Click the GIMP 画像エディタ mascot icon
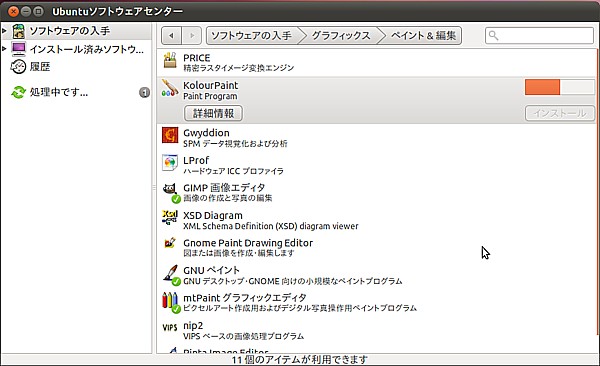This screenshot has width=600, height=366. (170, 190)
